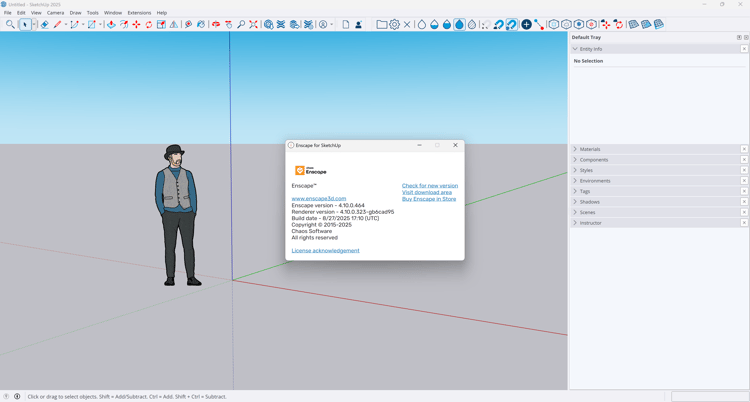Select the Rectangle shape tool
The image size is (750, 402).
[91, 24]
